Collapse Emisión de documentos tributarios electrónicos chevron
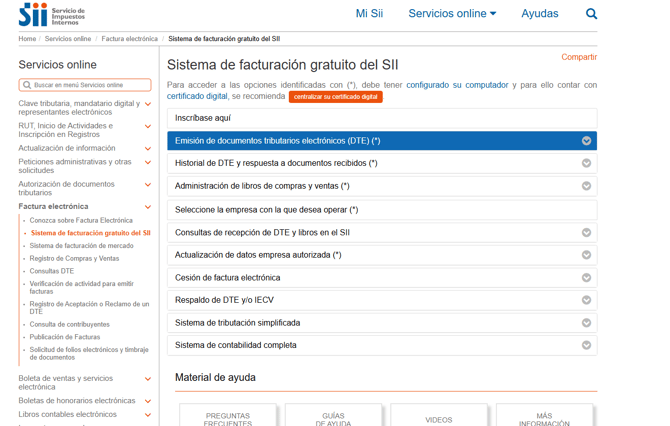 [586, 141]
